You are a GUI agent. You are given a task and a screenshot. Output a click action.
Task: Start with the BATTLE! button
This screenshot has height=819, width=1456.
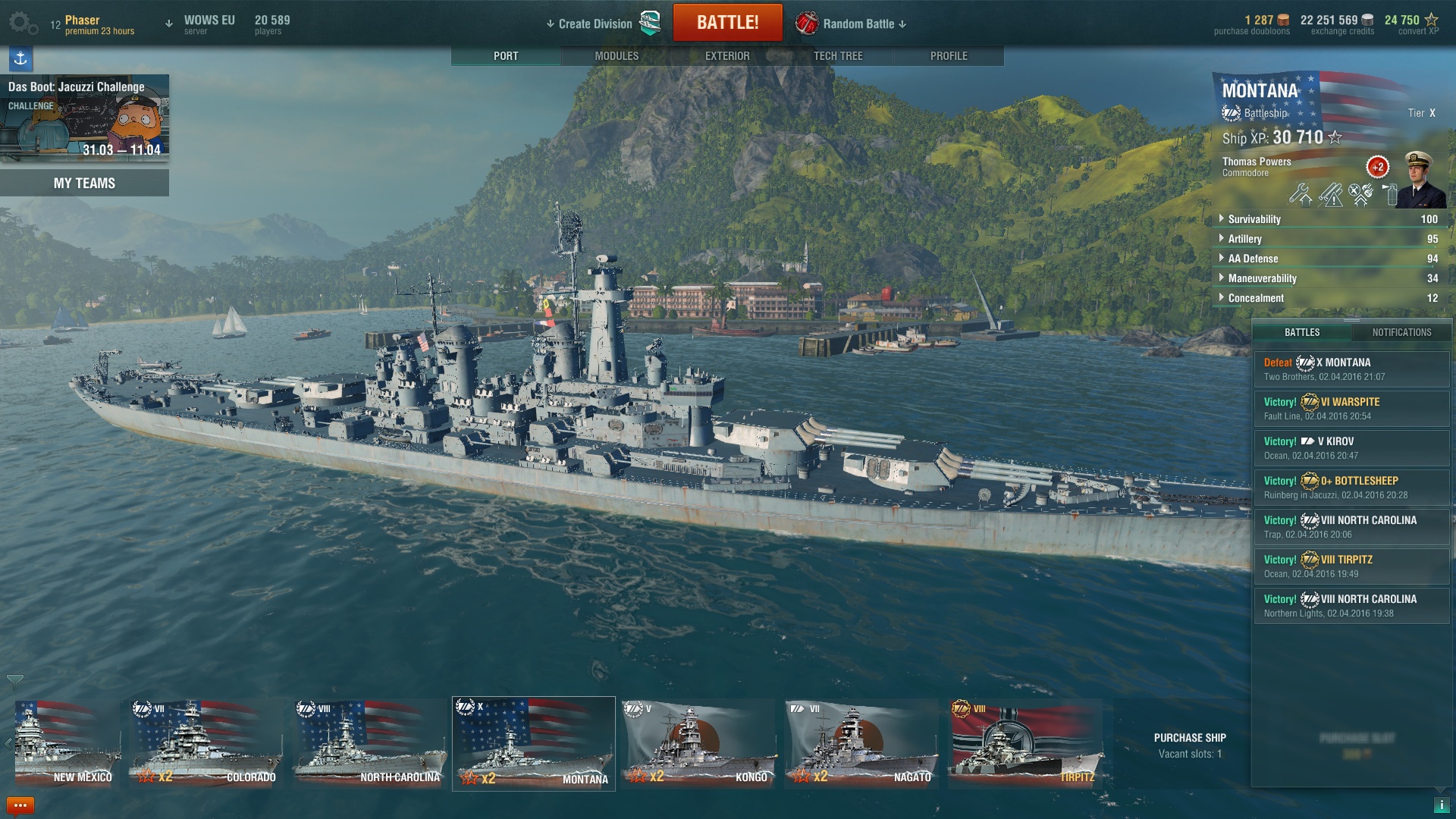(x=728, y=23)
